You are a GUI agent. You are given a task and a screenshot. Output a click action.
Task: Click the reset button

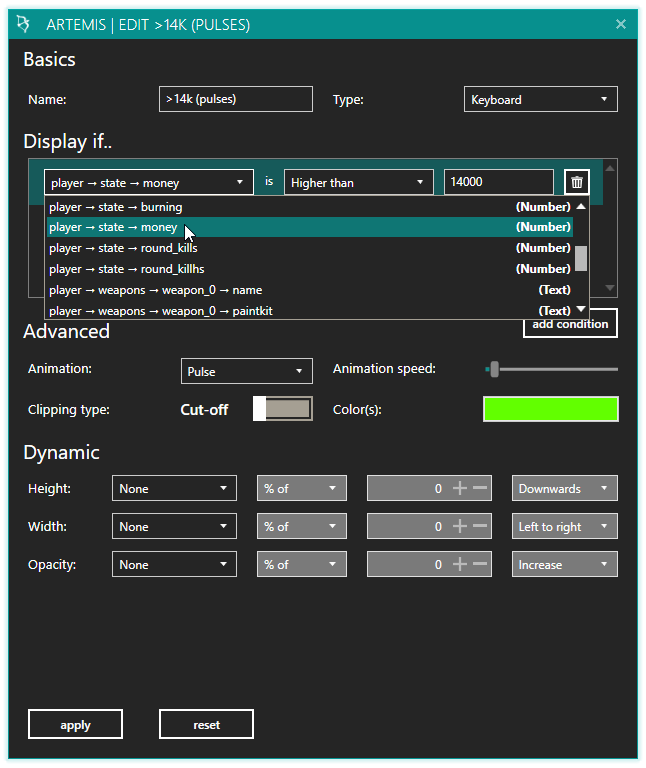pyautogui.click(x=206, y=724)
